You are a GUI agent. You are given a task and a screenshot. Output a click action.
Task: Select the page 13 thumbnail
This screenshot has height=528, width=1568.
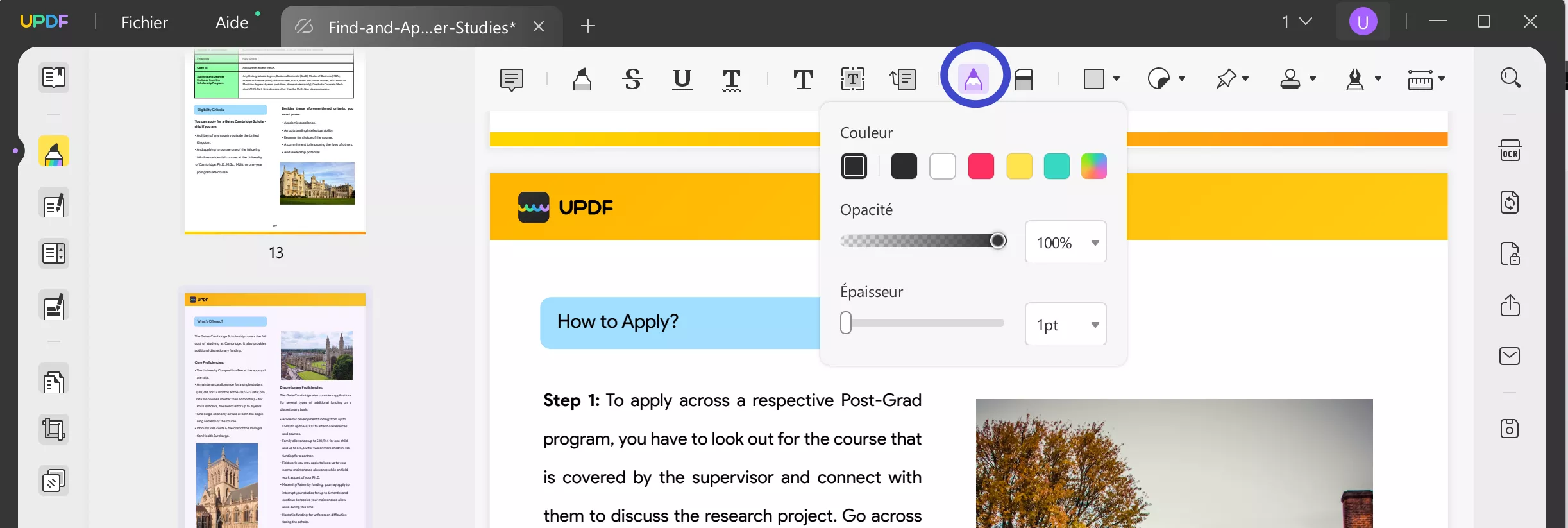(x=275, y=141)
